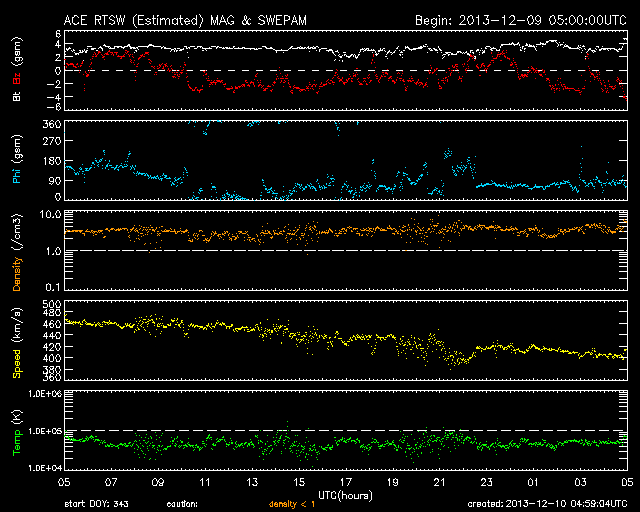Select the 'start DOY: 343' footer text

coord(96,504)
